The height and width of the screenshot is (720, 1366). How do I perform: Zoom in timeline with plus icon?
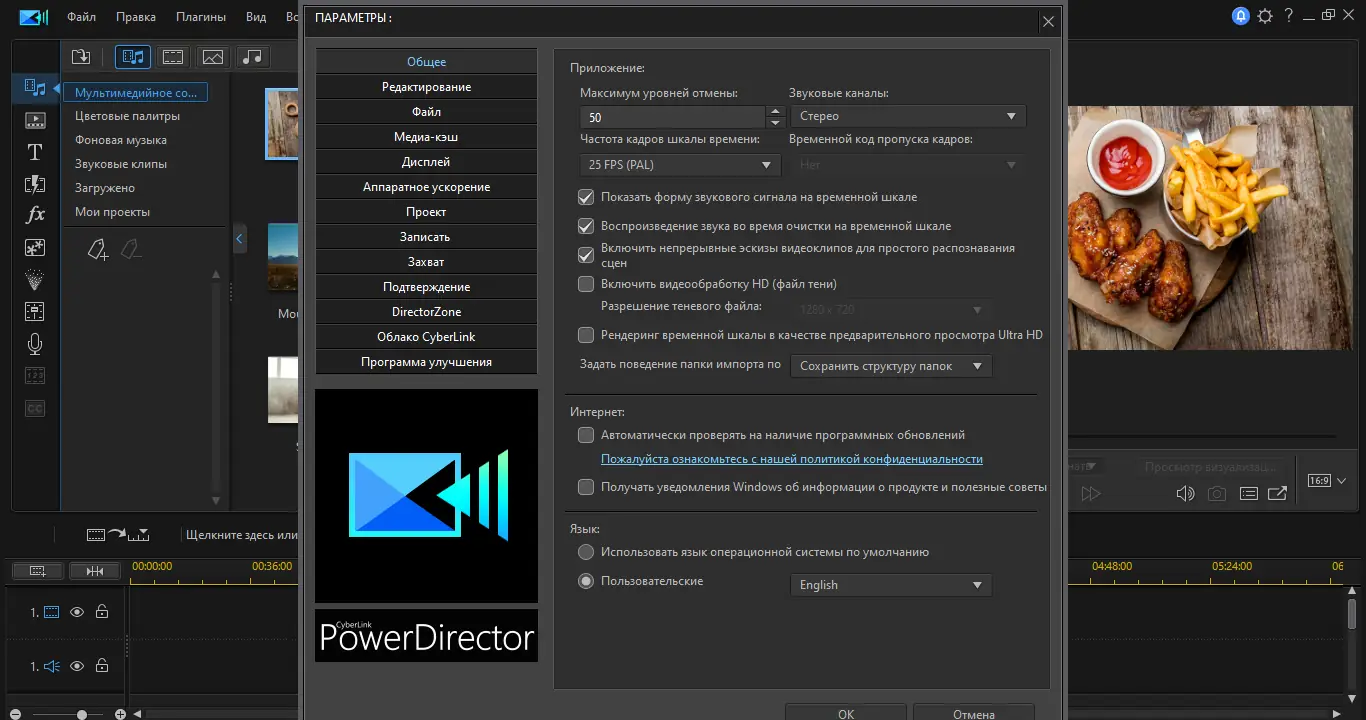coord(120,714)
